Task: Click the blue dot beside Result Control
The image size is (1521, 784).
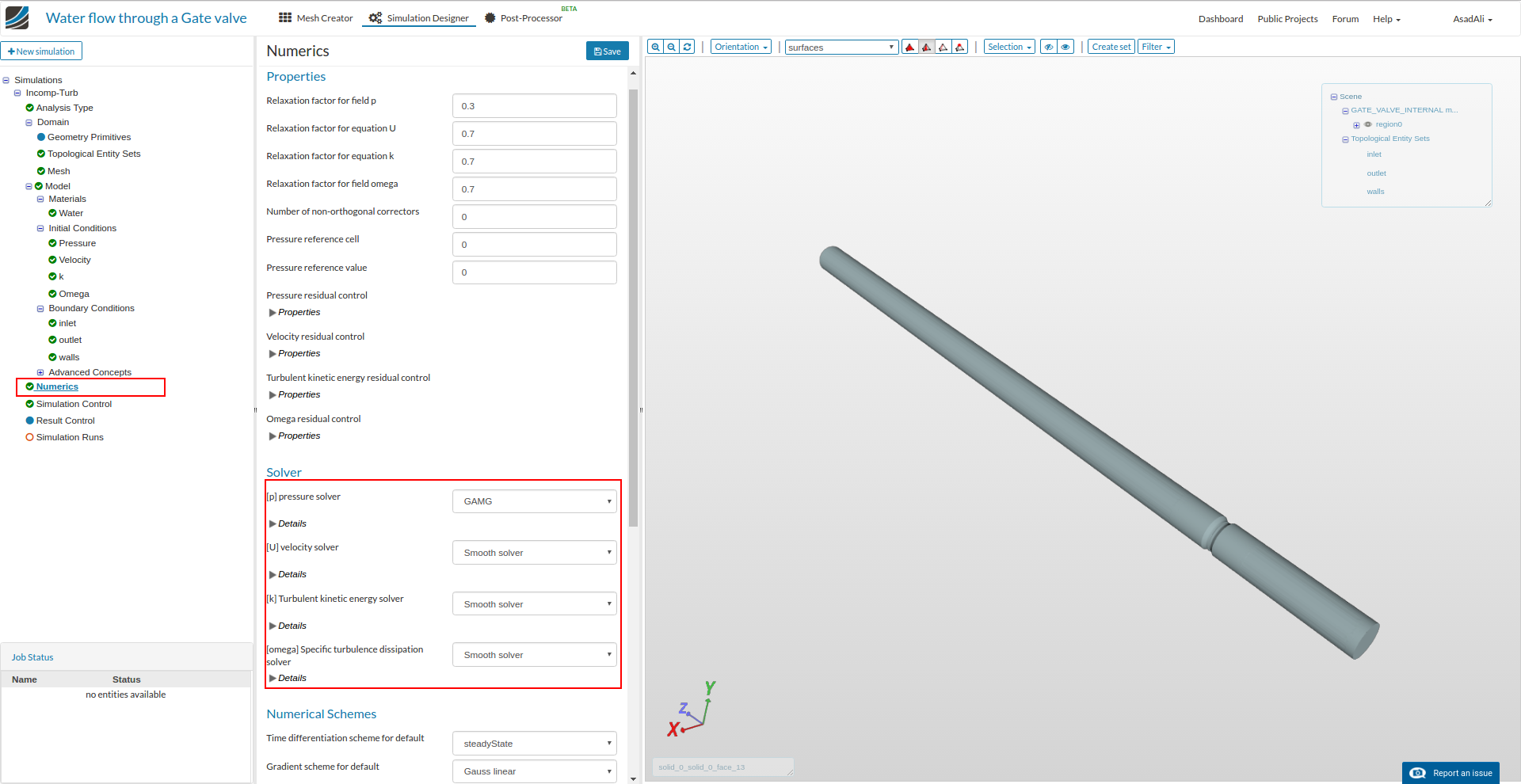Action: (x=30, y=421)
